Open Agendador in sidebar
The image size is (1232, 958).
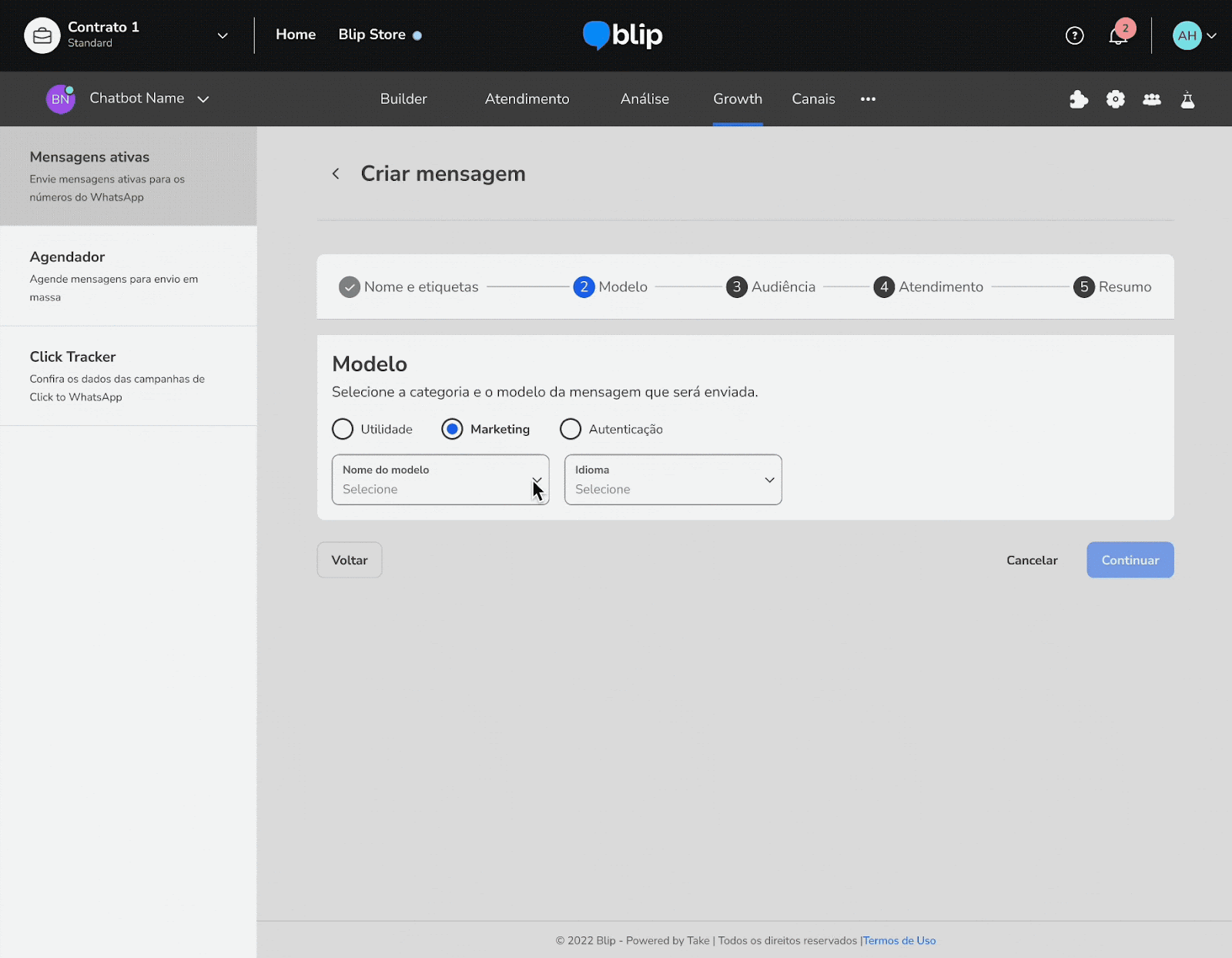tap(129, 276)
